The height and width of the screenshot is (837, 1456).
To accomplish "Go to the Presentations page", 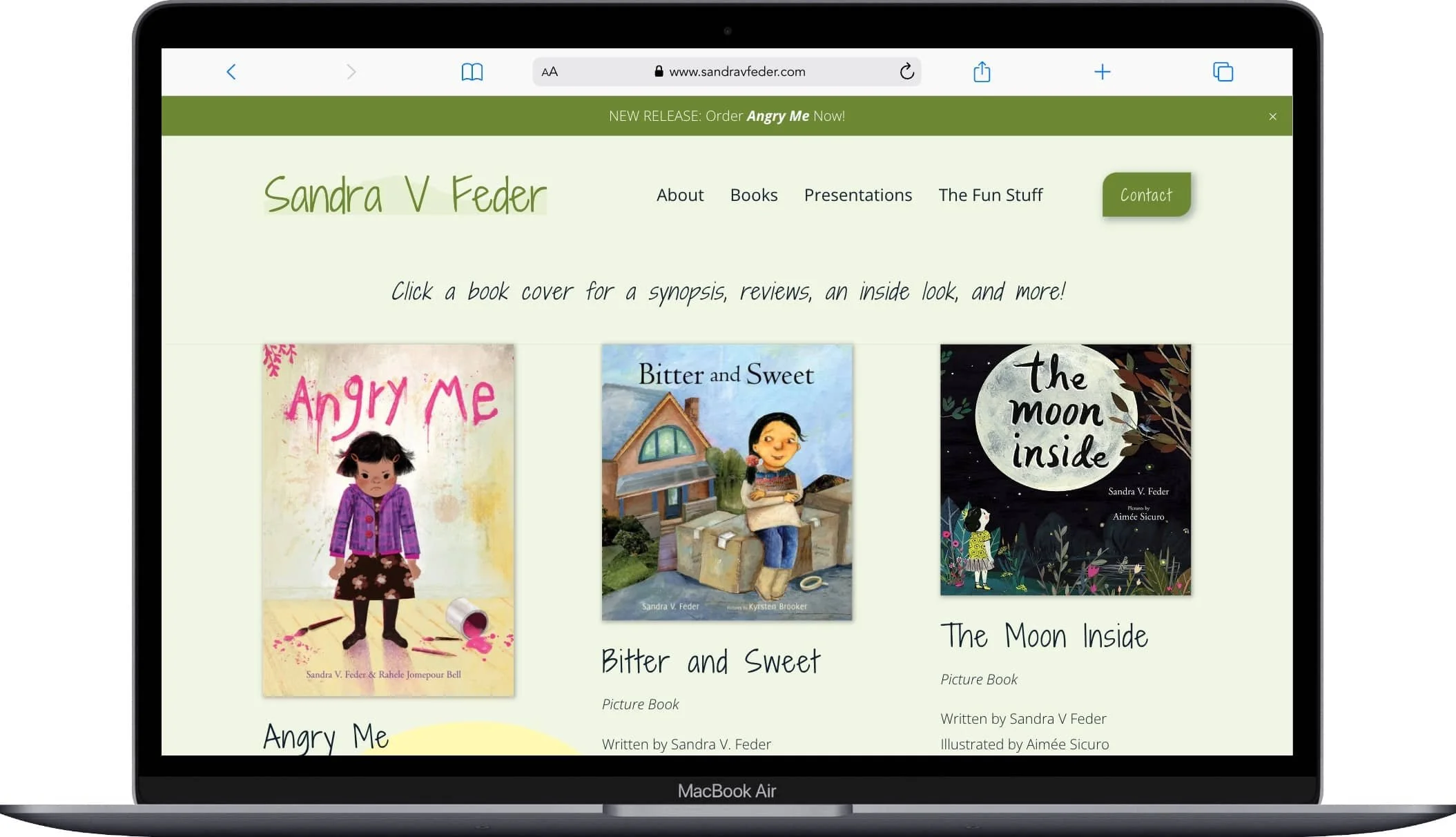I will coord(857,195).
